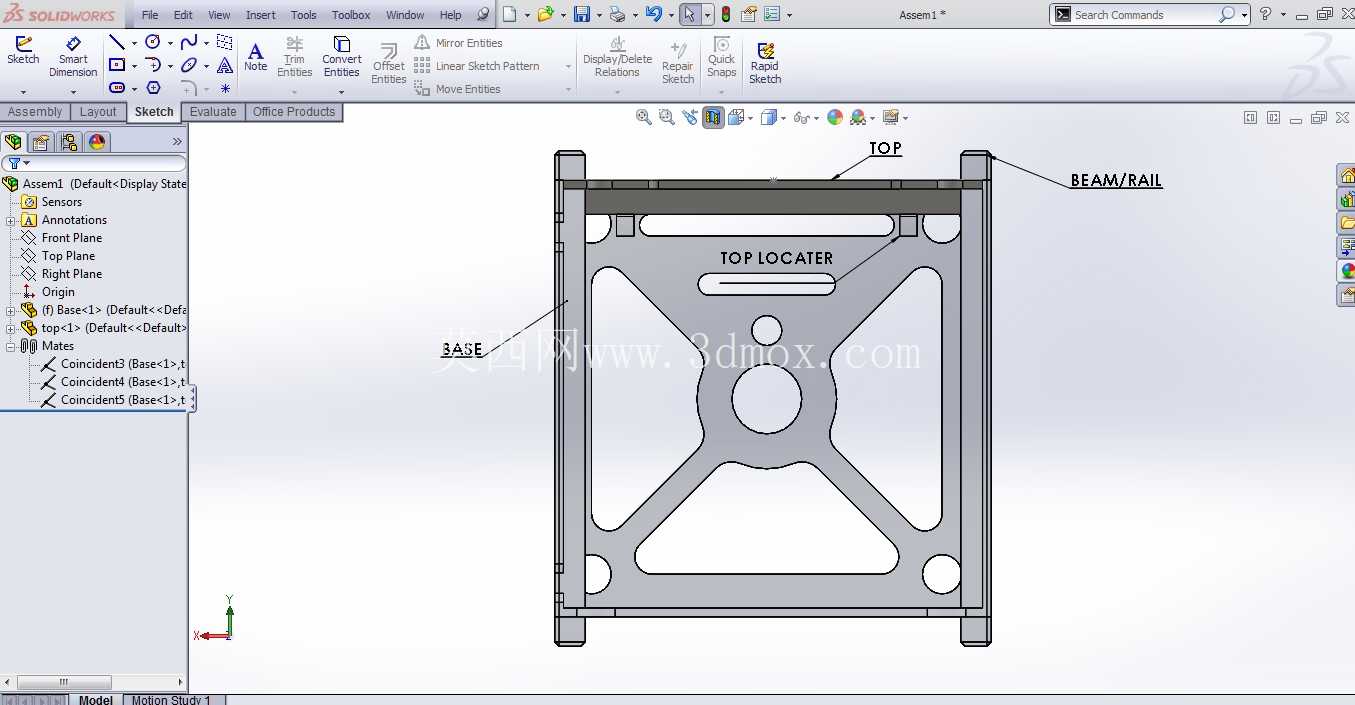
Task: Switch to the Layout tab
Action: point(98,112)
